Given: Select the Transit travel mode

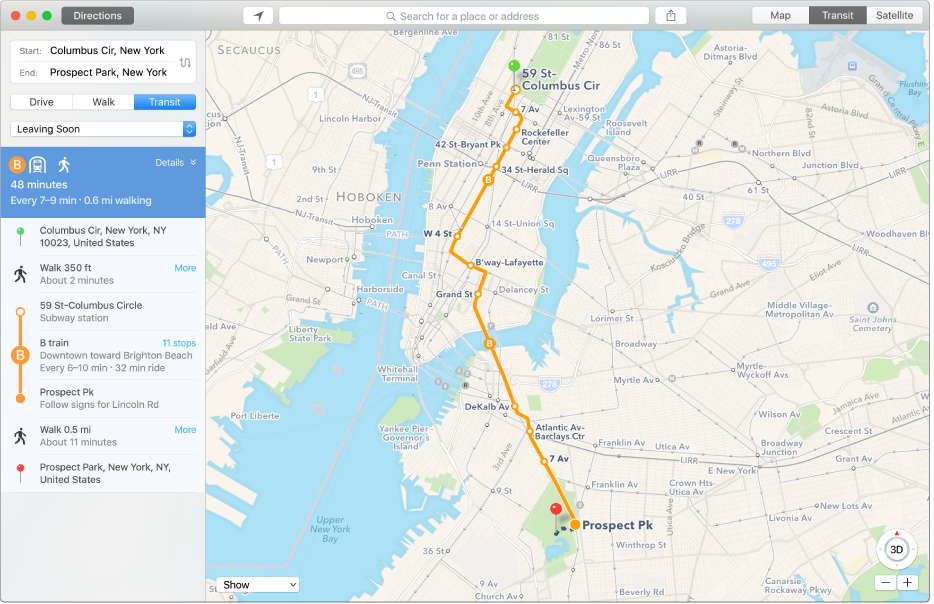Looking at the screenshot, I should click(165, 102).
